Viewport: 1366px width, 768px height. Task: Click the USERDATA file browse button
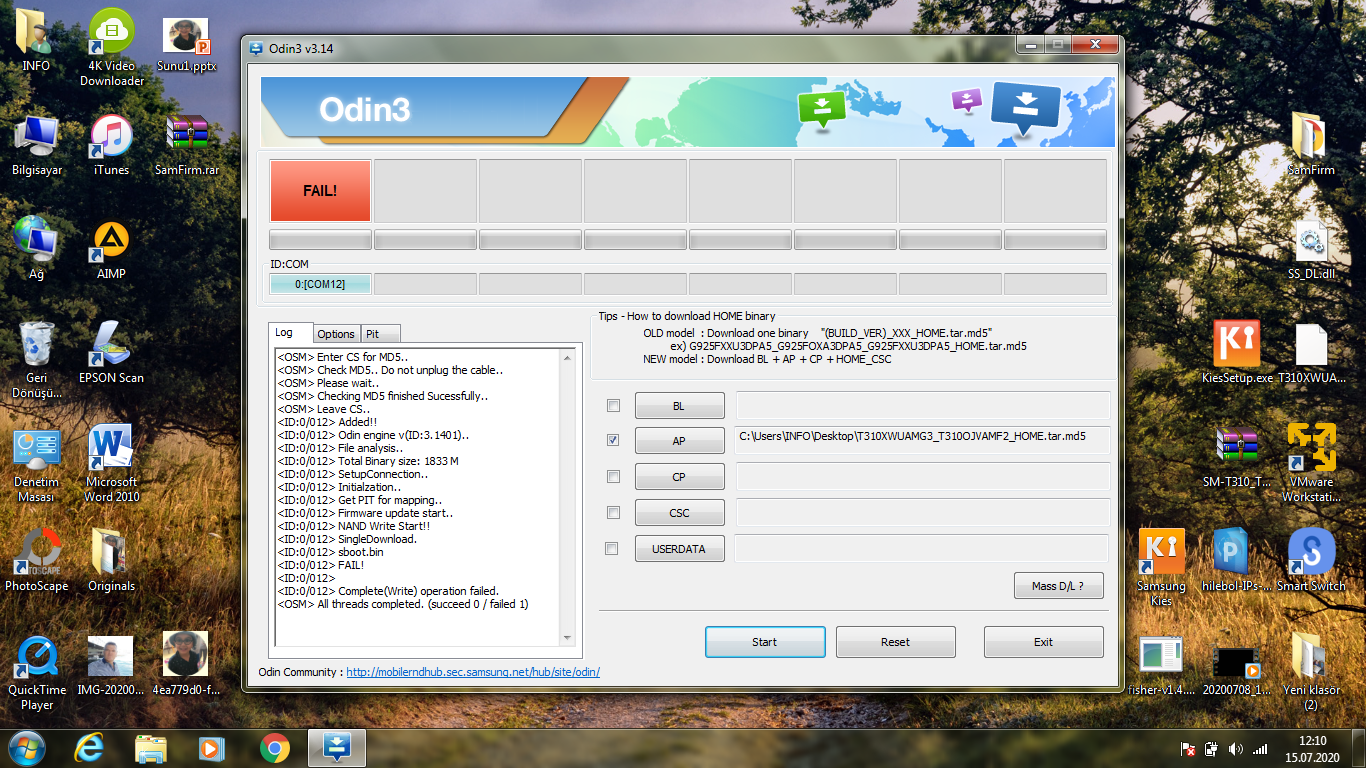(x=679, y=549)
